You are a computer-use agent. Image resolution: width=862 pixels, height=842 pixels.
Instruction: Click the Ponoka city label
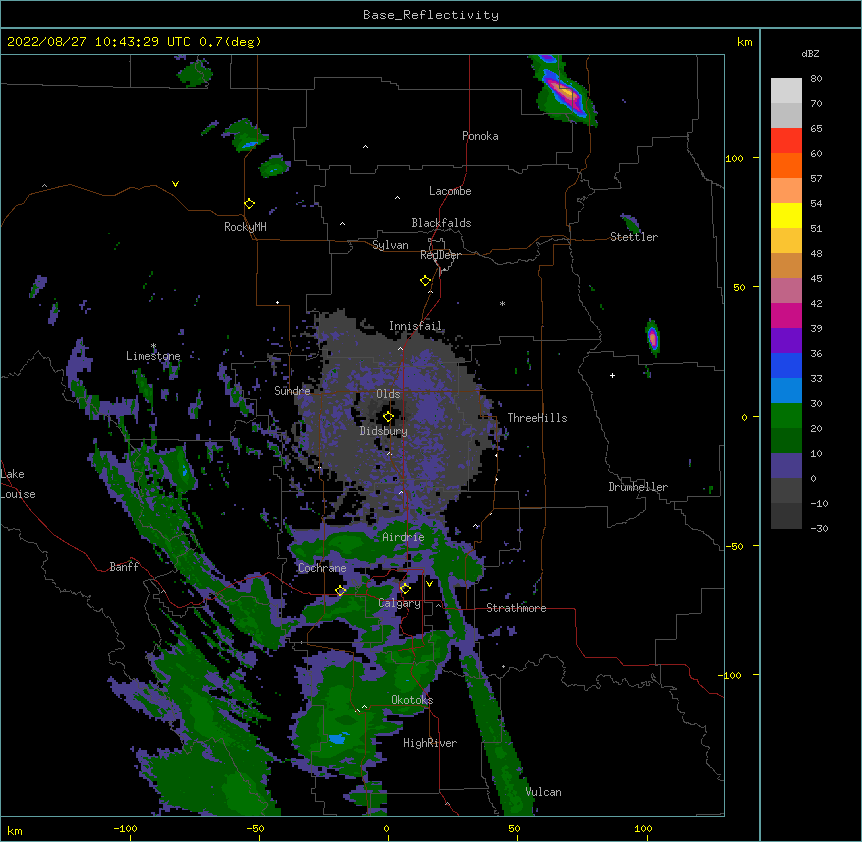480,136
